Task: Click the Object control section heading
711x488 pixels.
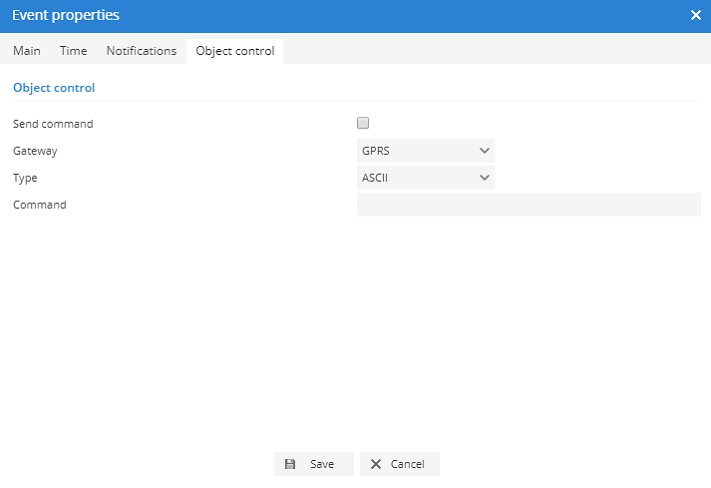Action: (x=54, y=88)
